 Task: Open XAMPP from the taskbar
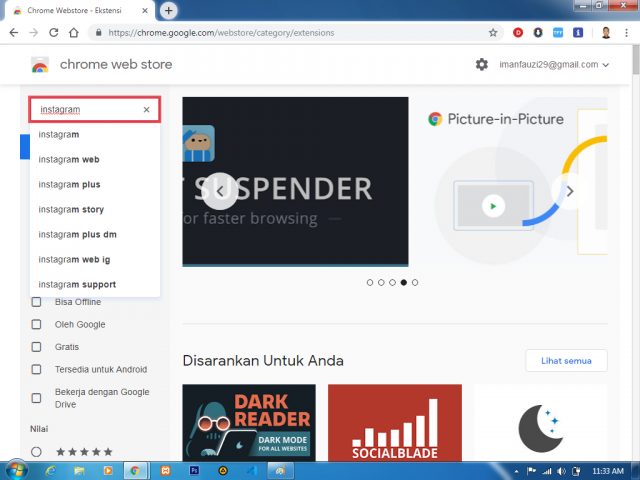(x=165, y=471)
